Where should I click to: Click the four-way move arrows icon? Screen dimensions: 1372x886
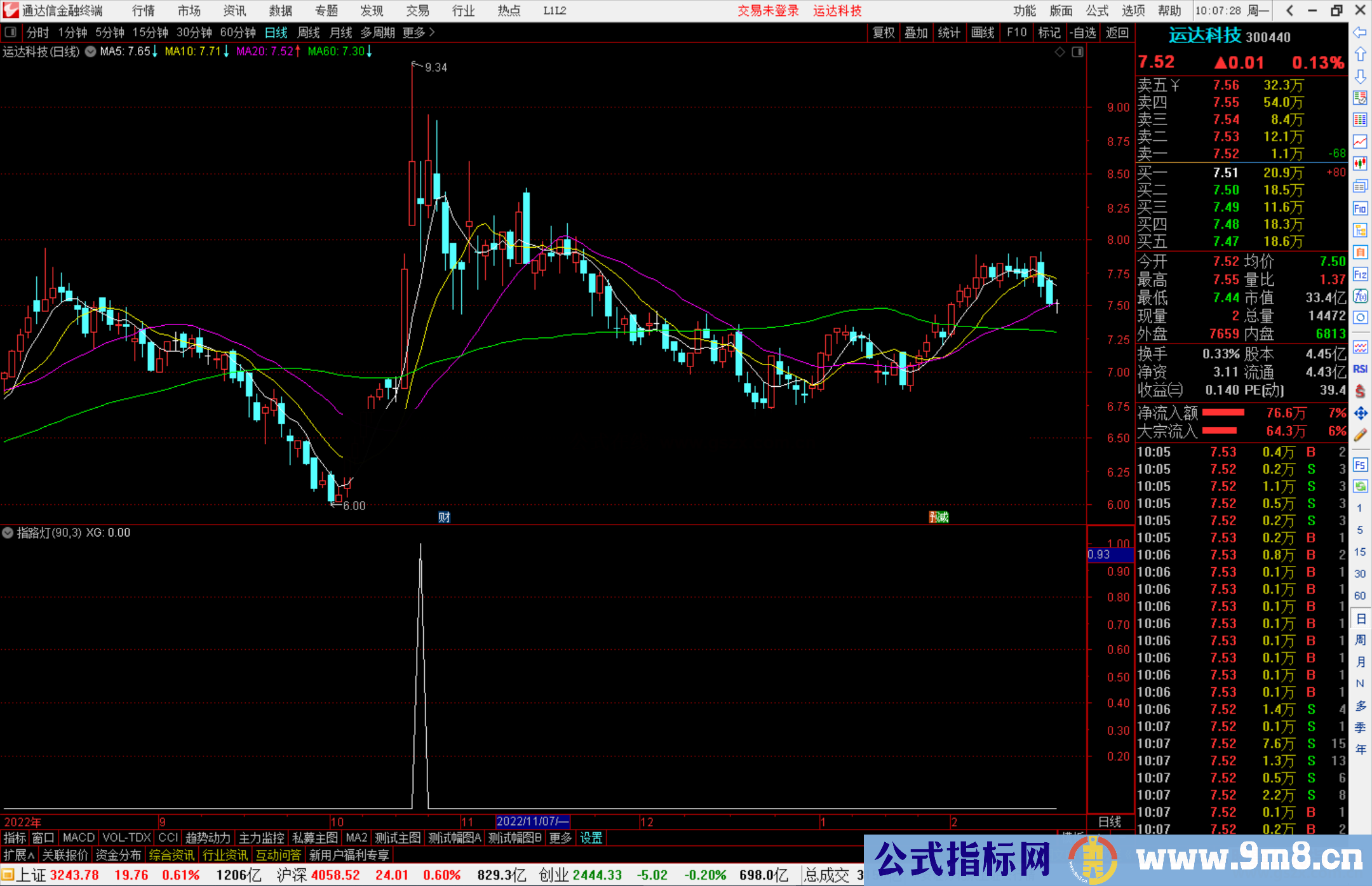pos(1360,413)
